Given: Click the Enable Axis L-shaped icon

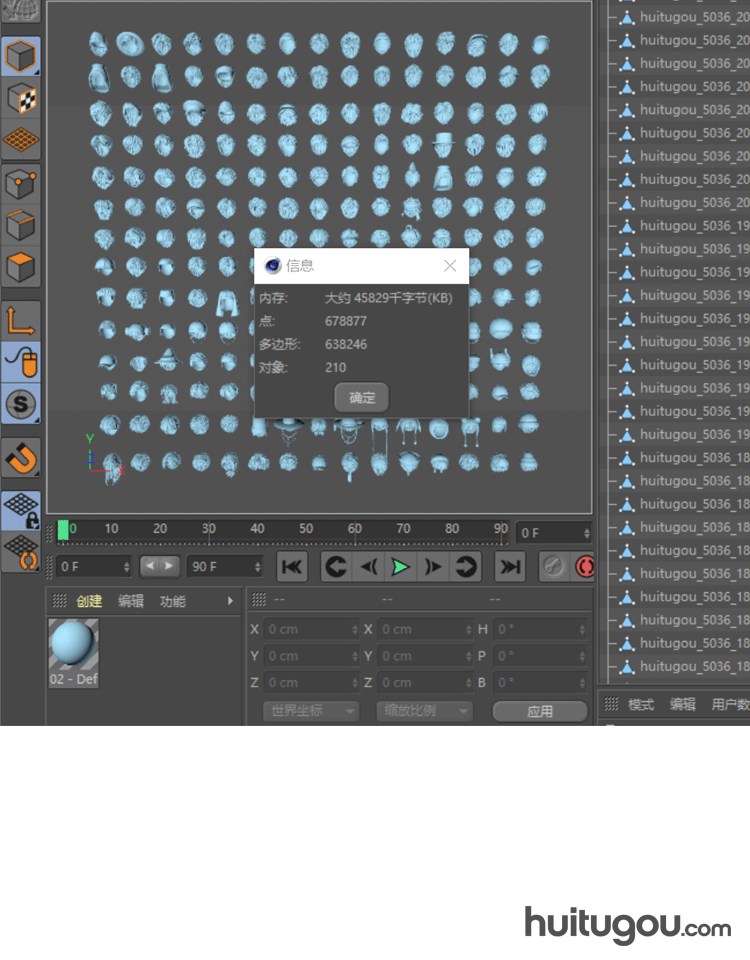Looking at the screenshot, I should 21,320.
